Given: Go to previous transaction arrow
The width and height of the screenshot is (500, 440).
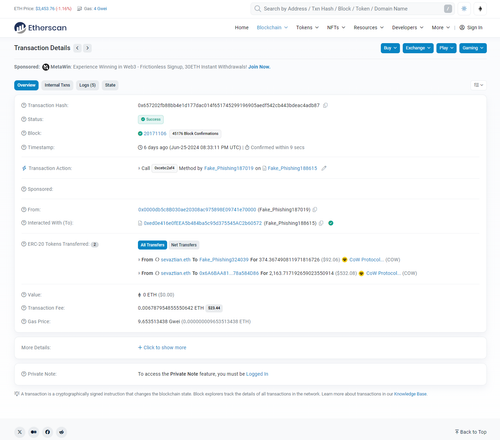Looking at the screenshot, I should coord(77,48).
